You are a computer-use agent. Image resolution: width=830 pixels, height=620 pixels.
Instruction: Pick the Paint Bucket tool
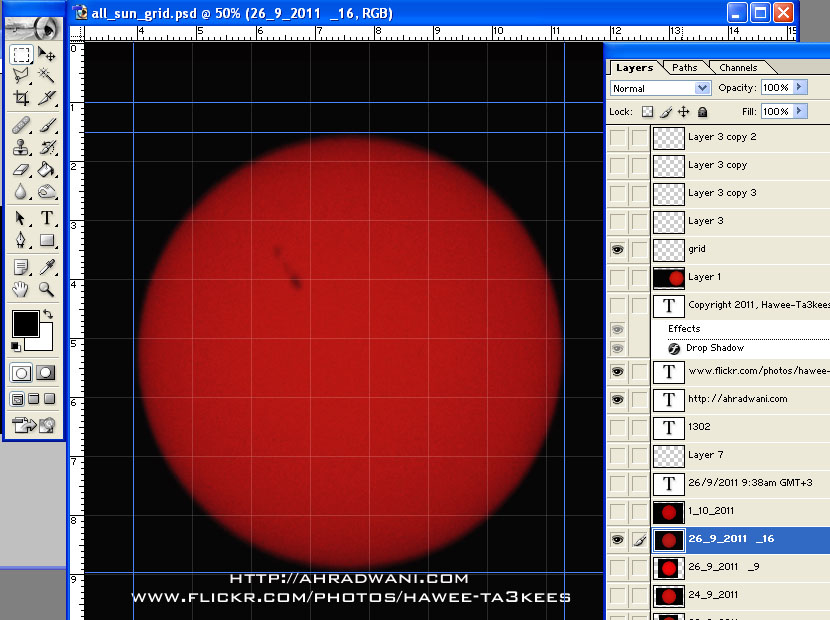click(x=47, y=170)
